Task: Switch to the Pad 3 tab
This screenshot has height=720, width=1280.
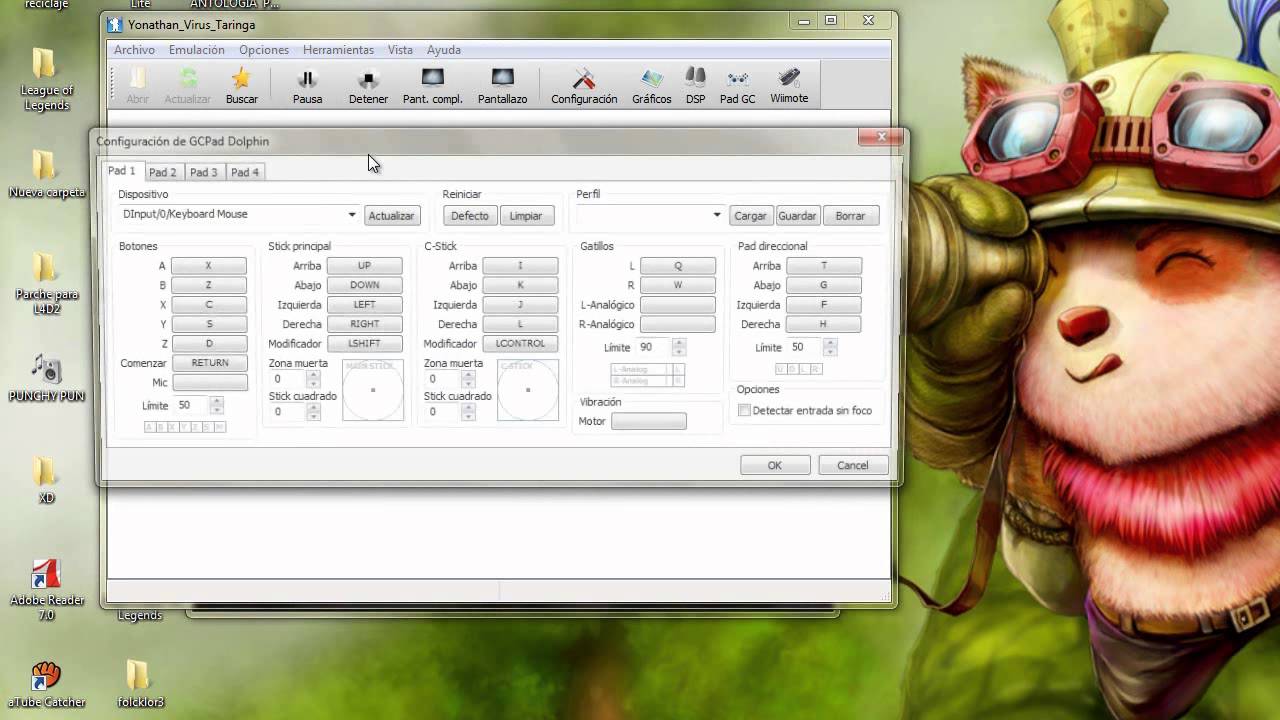Action: coord(203,172)
